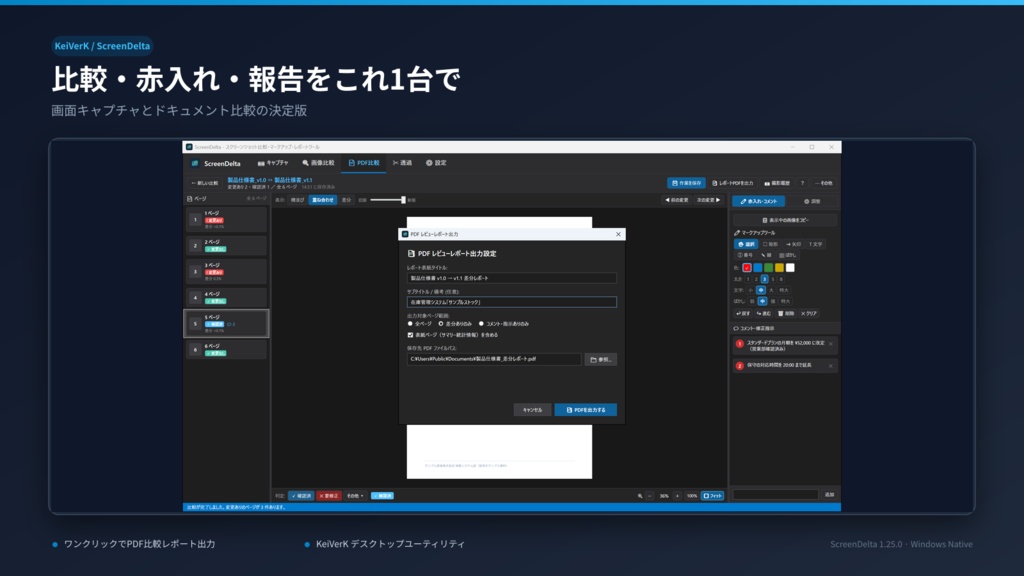Click the overlay blend slider handle
The image size is (1024, 576).
tap(403, 200)
